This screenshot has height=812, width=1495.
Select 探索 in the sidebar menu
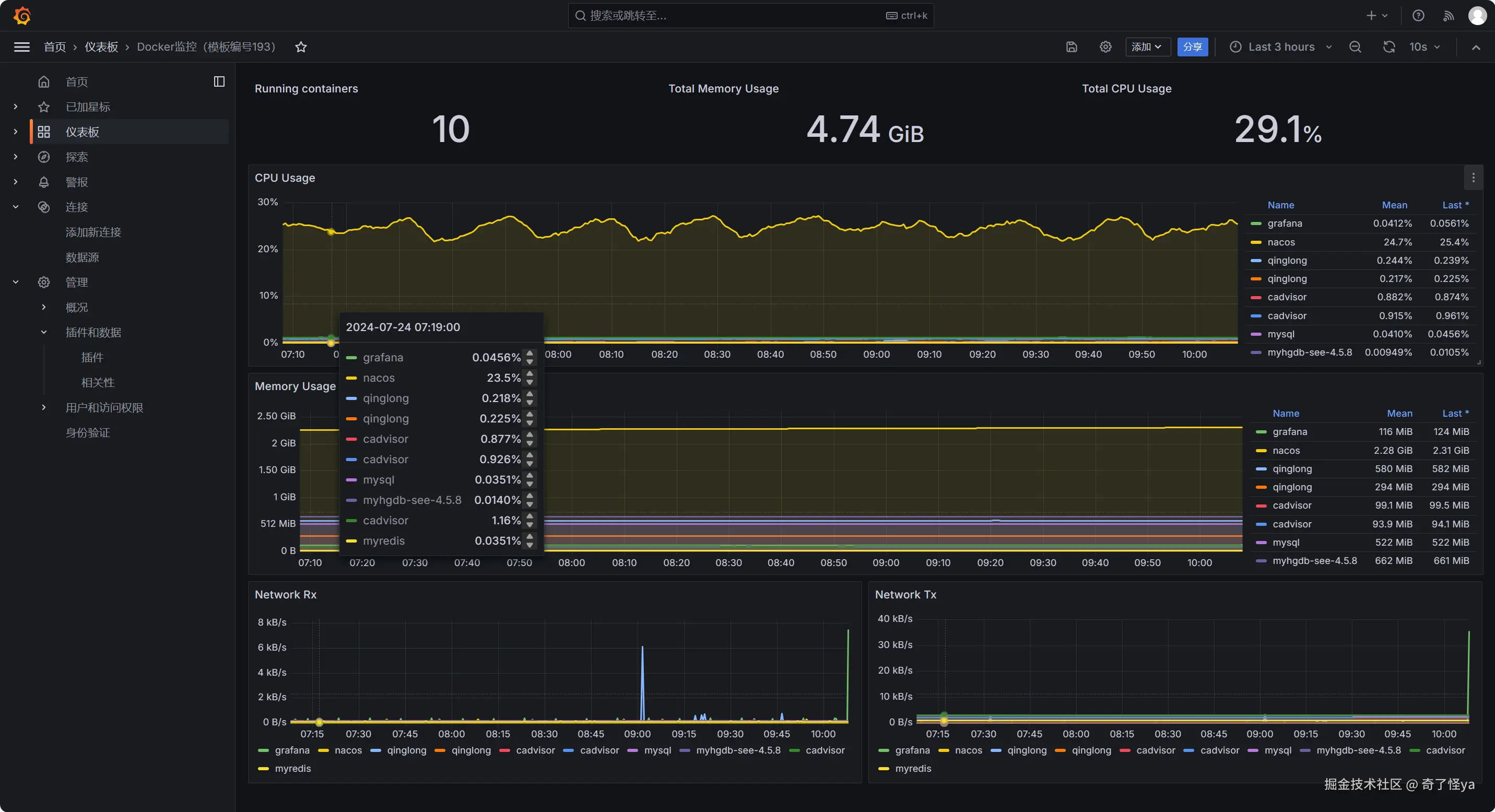point(77,157)
